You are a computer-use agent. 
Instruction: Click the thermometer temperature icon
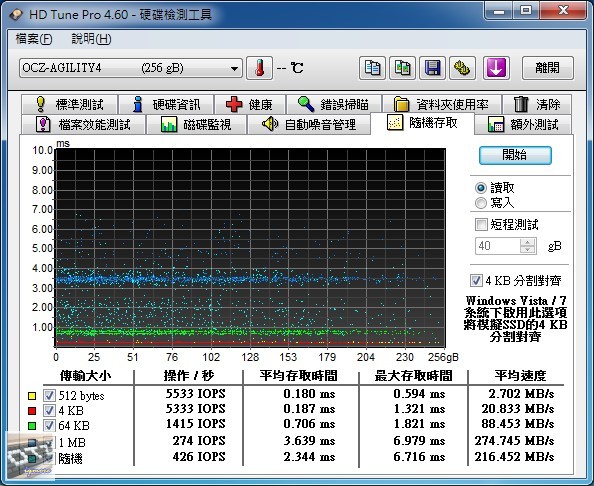[259, 68]
